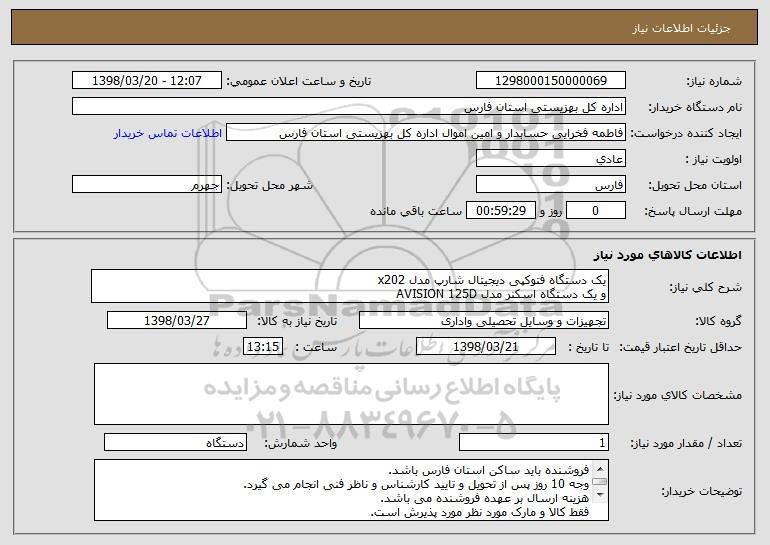Click the page header جزئیات اطلاعات نیاز
This screenshot has height=545, width=770.
(x=681, y=28)
